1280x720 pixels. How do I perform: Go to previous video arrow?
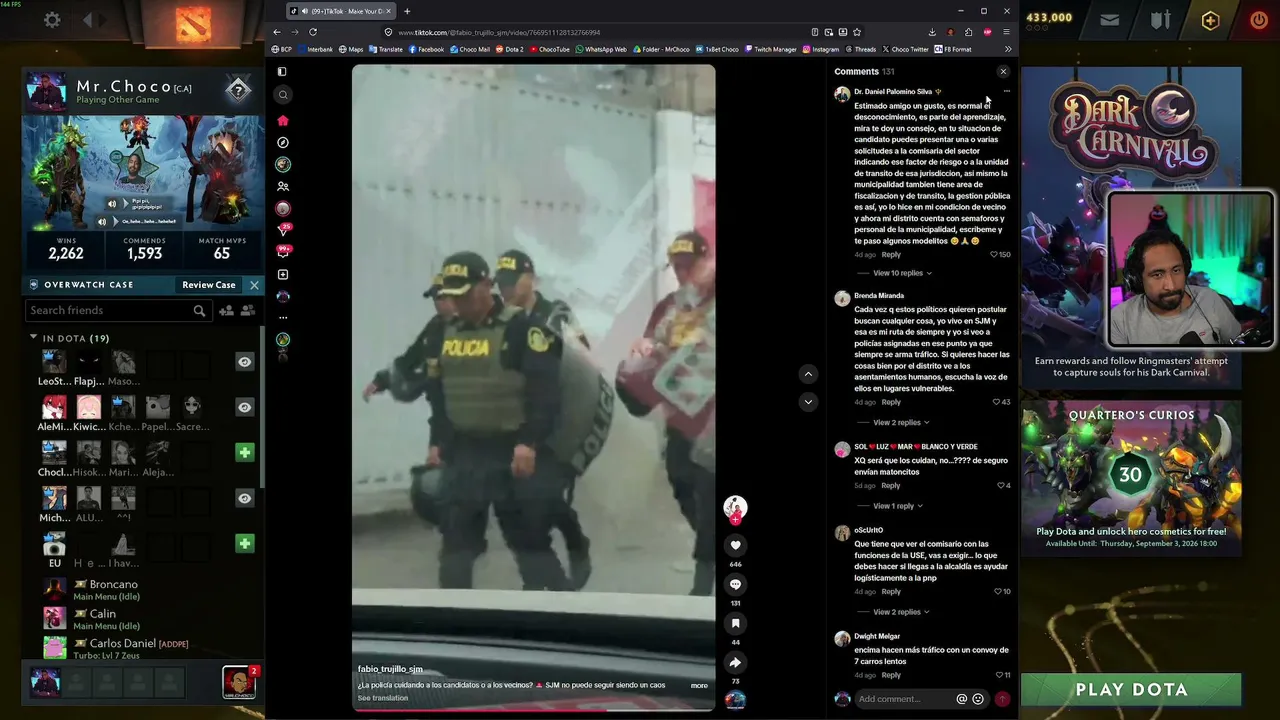tap(808, 374)
